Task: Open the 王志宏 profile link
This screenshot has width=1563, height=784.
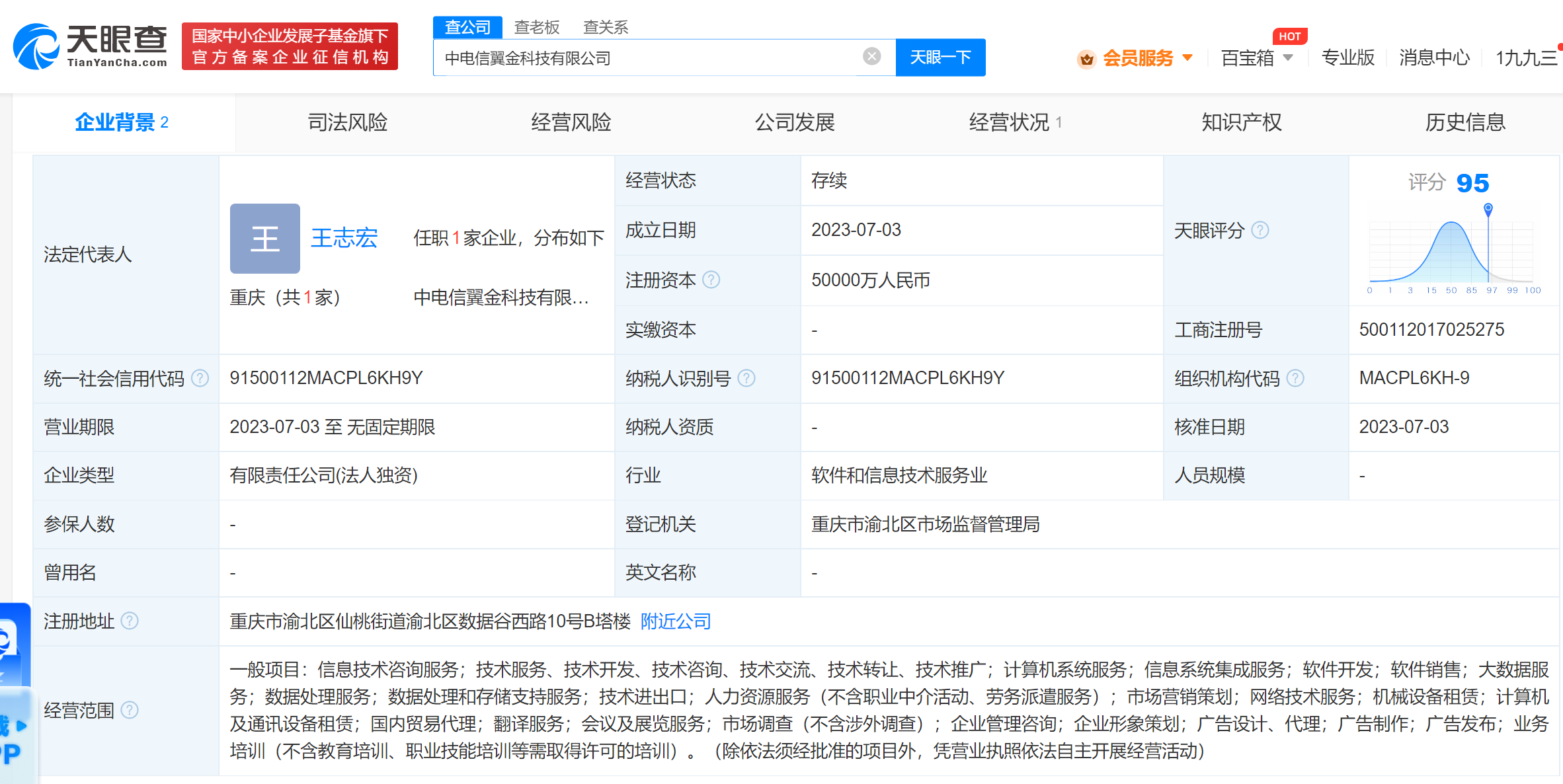Action: pyautogui.click(x=344, y=238)
